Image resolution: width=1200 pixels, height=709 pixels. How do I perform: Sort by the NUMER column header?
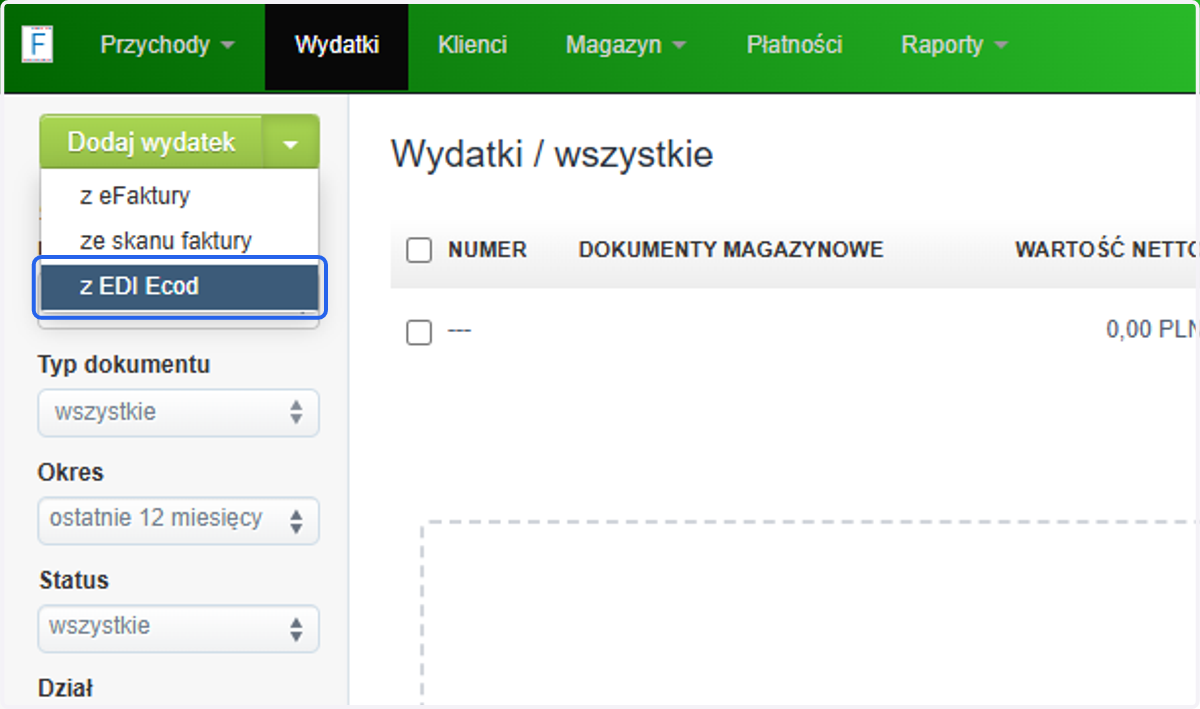[487, 250]
